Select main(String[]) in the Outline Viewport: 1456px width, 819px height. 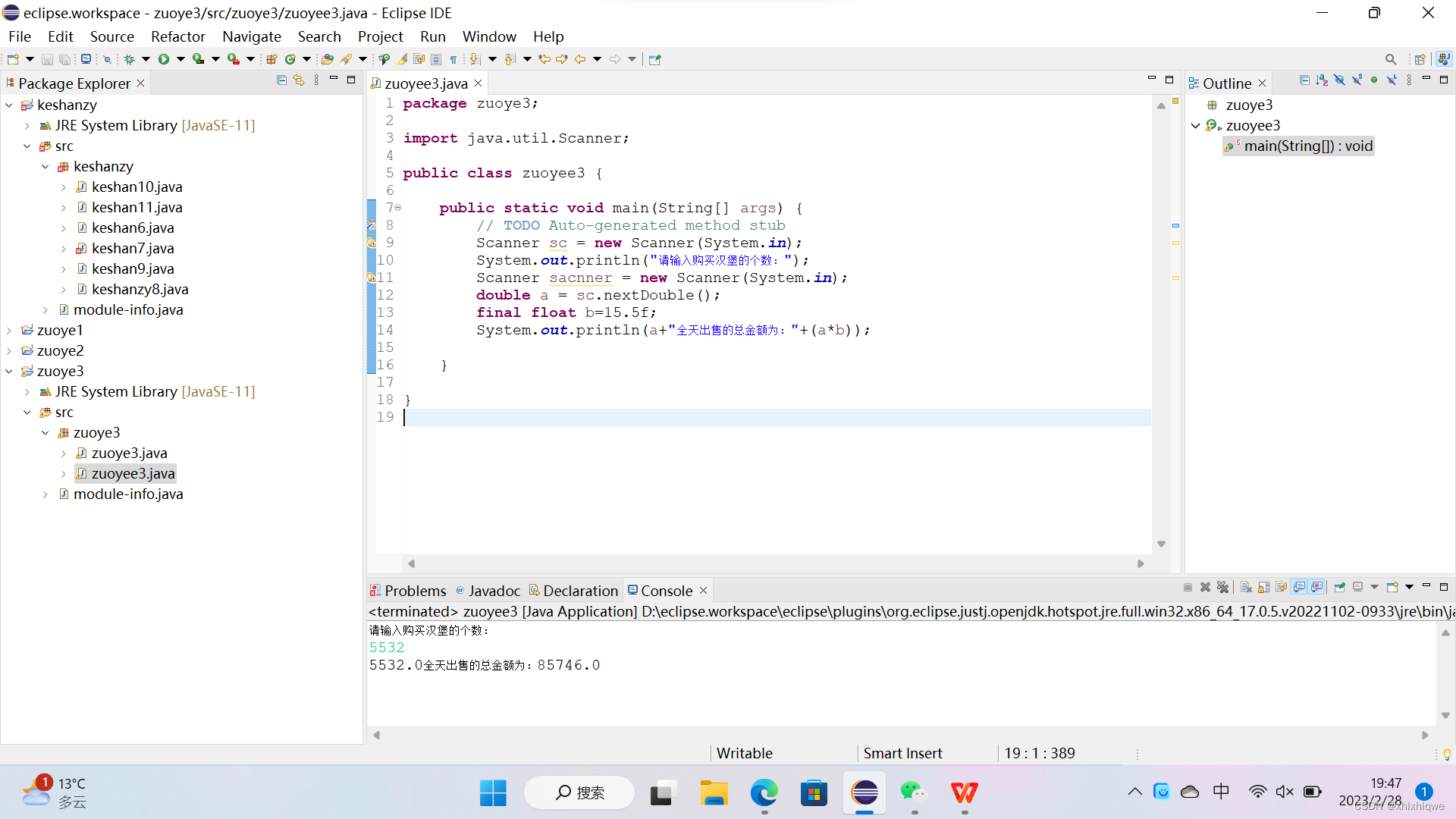1307,146
